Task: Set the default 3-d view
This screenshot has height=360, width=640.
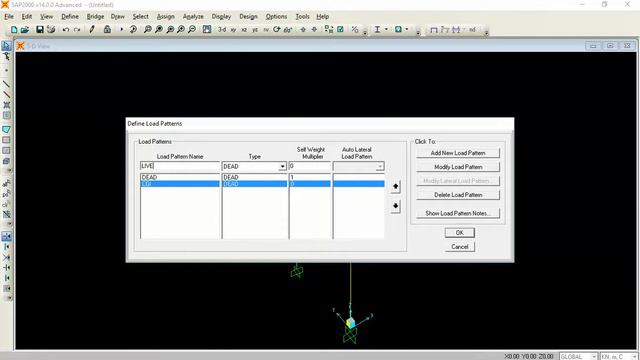Action: pos(222,30)
